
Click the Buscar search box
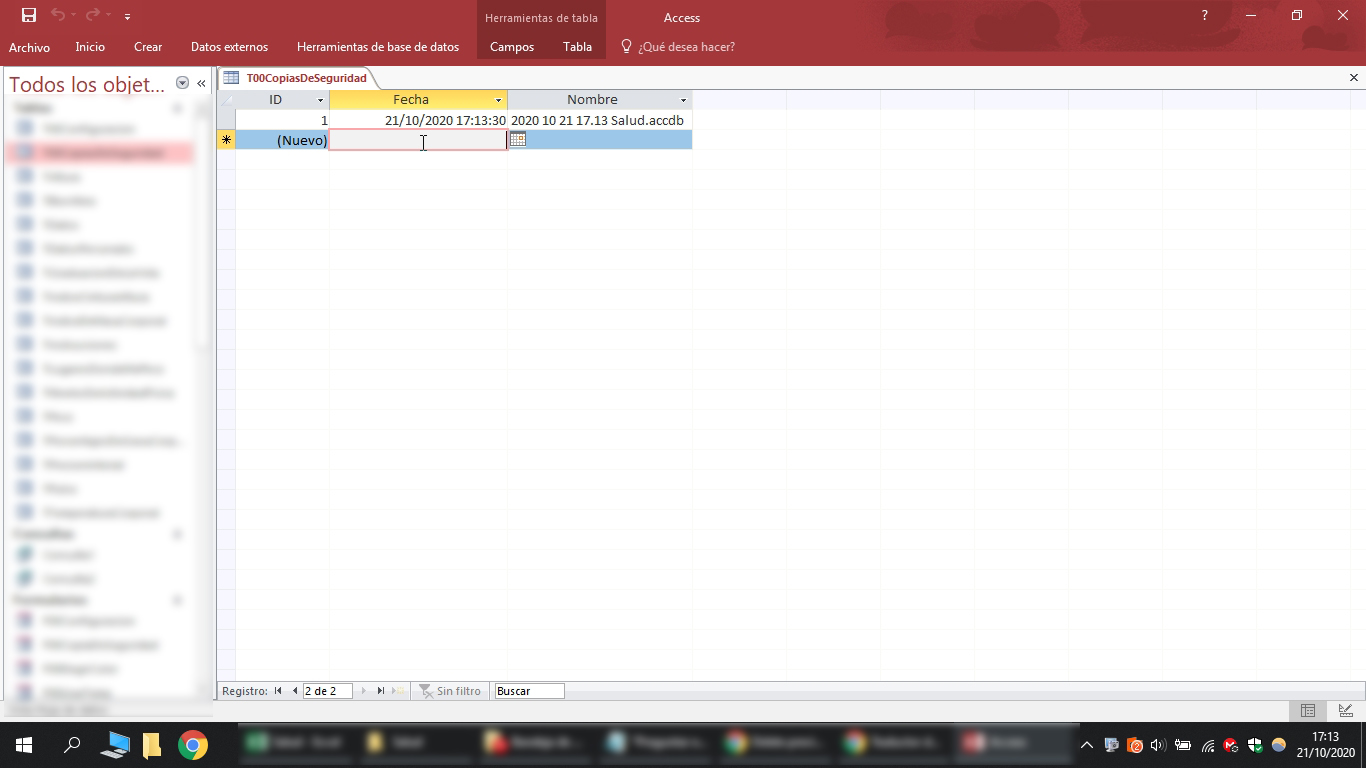[x=529, y=691]
